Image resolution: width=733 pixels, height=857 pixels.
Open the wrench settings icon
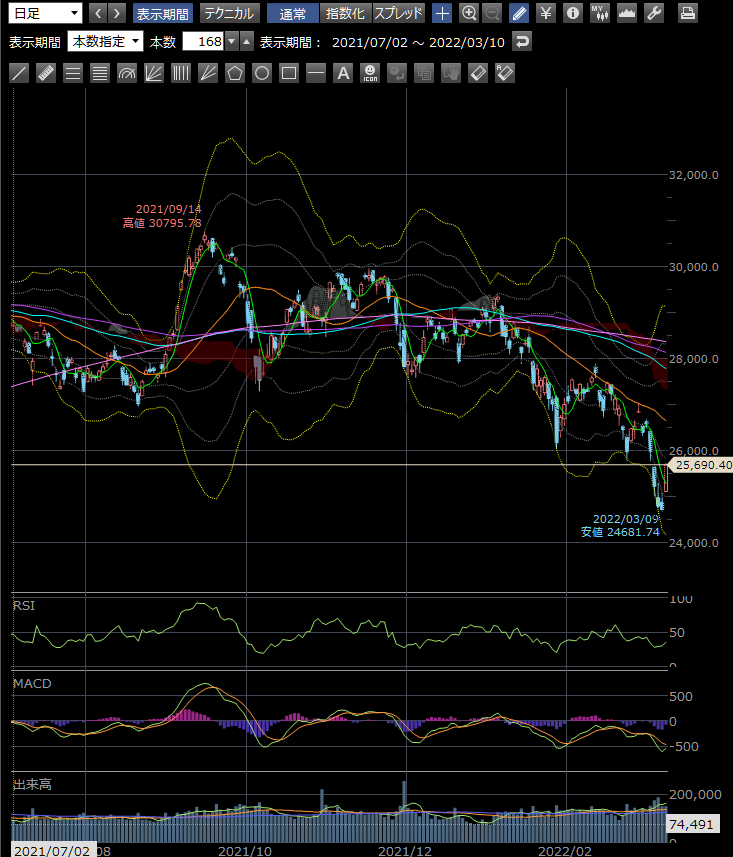[654, 13]
